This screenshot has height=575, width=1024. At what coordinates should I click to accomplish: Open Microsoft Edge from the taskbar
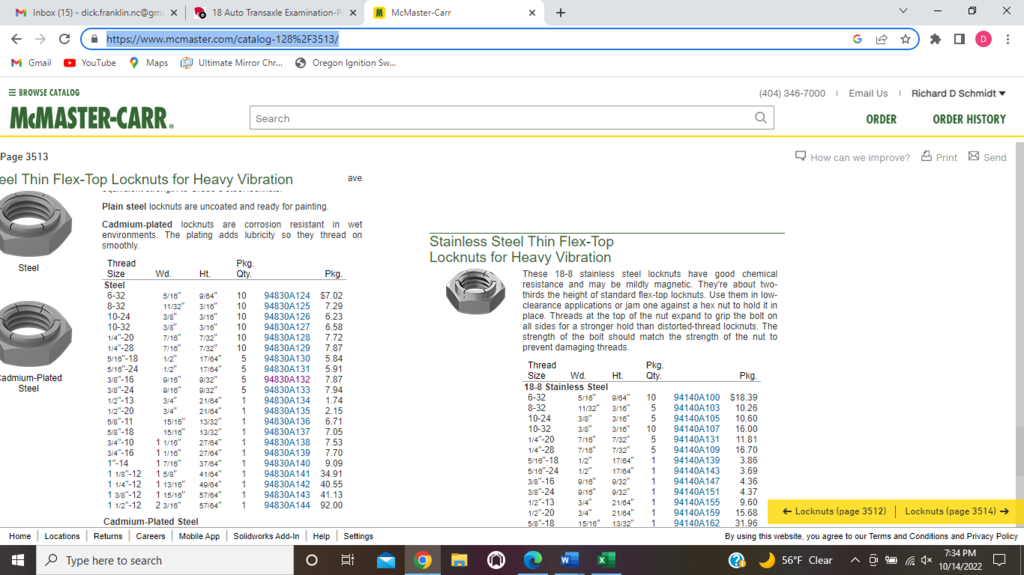533,560
